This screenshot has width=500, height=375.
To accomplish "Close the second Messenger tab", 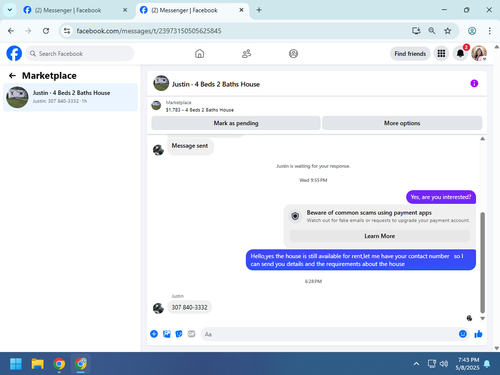I will point(241,10).
